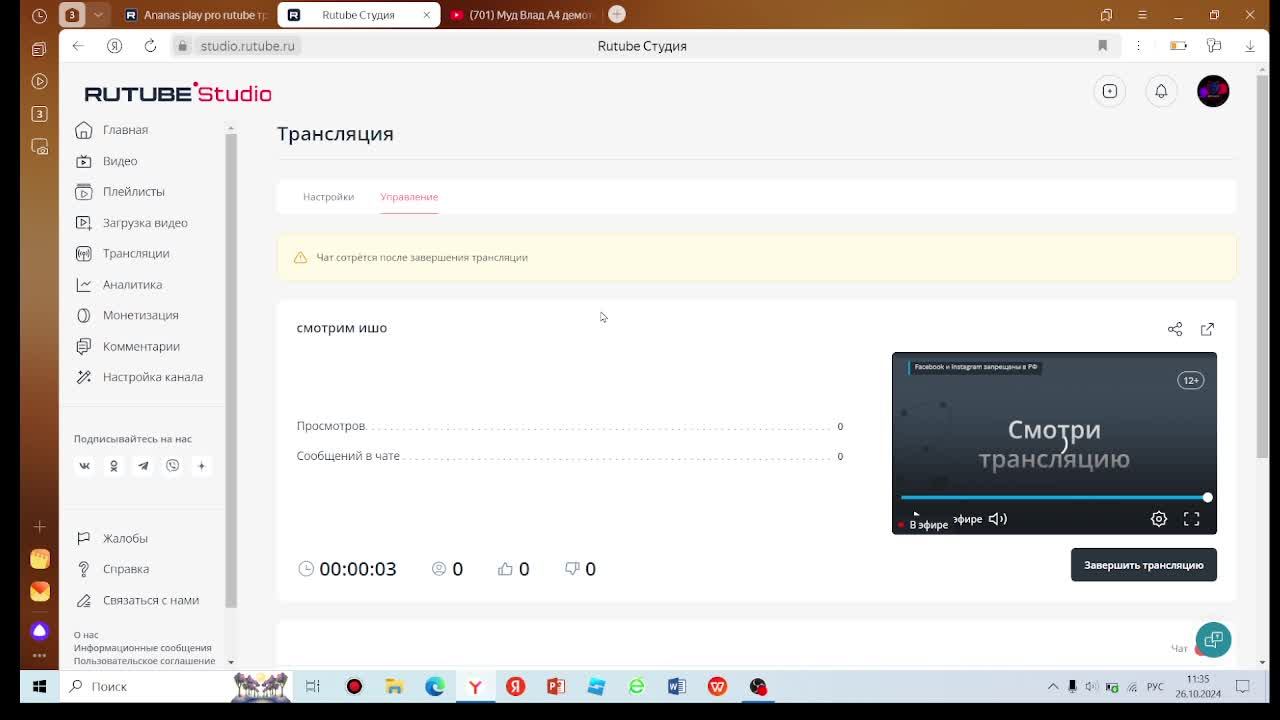Screen dimensions: 1280x720
Task: Click the VK social icon
Action: tap(85, 466)
